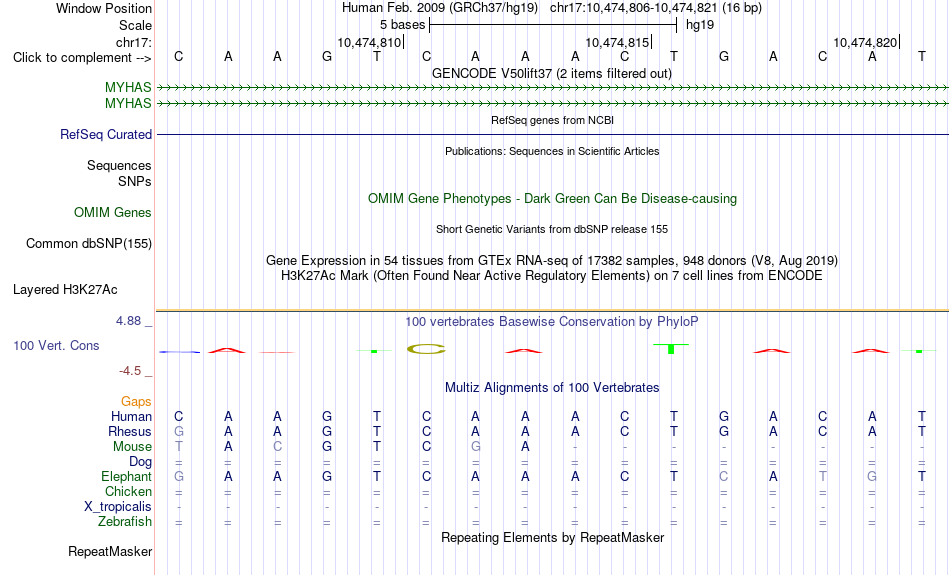Viewport: 950px width, 575px height.
Task: Click the 10,474,815 coordinate marker
Action: point(618,42)
